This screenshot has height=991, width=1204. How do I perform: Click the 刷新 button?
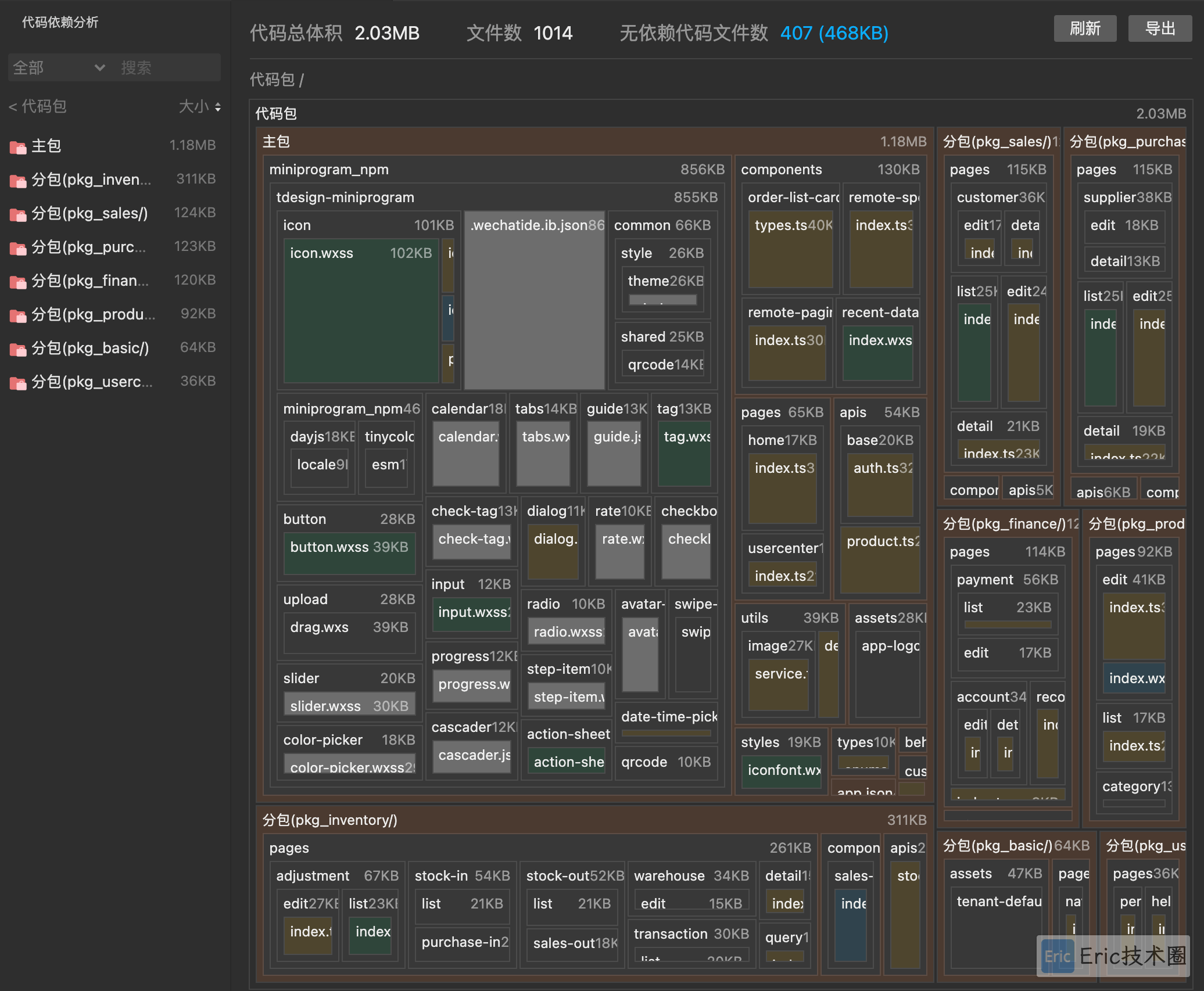pyautogui.click(x=1084, y=28)
